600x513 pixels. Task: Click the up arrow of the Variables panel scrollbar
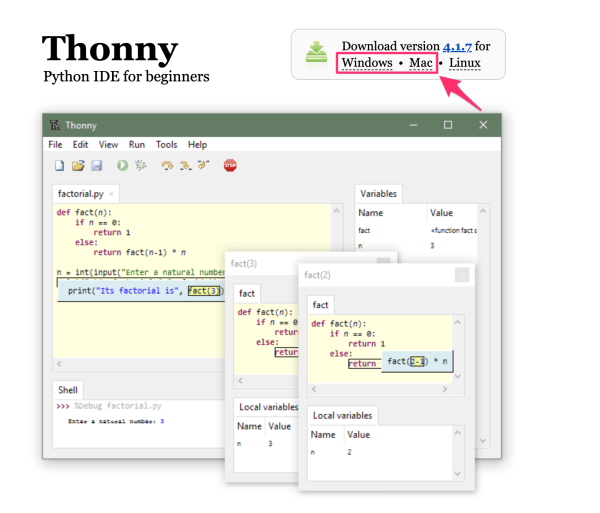pos(483,211)
